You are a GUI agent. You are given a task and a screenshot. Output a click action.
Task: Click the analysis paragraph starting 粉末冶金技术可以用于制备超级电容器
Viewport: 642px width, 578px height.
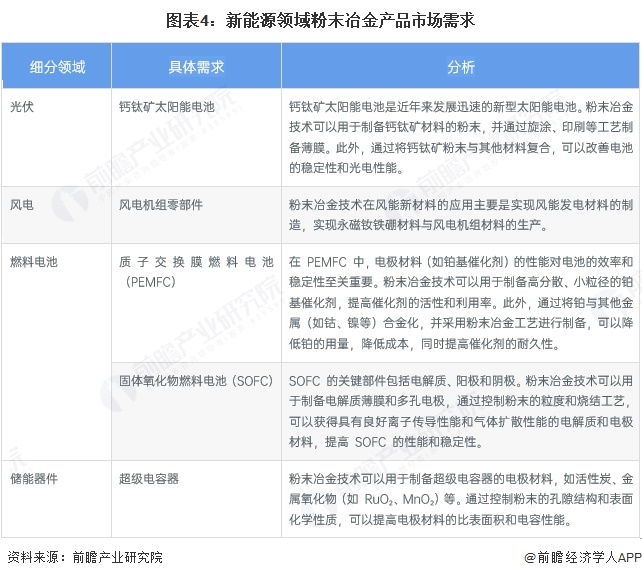click(x=461, y=499)
